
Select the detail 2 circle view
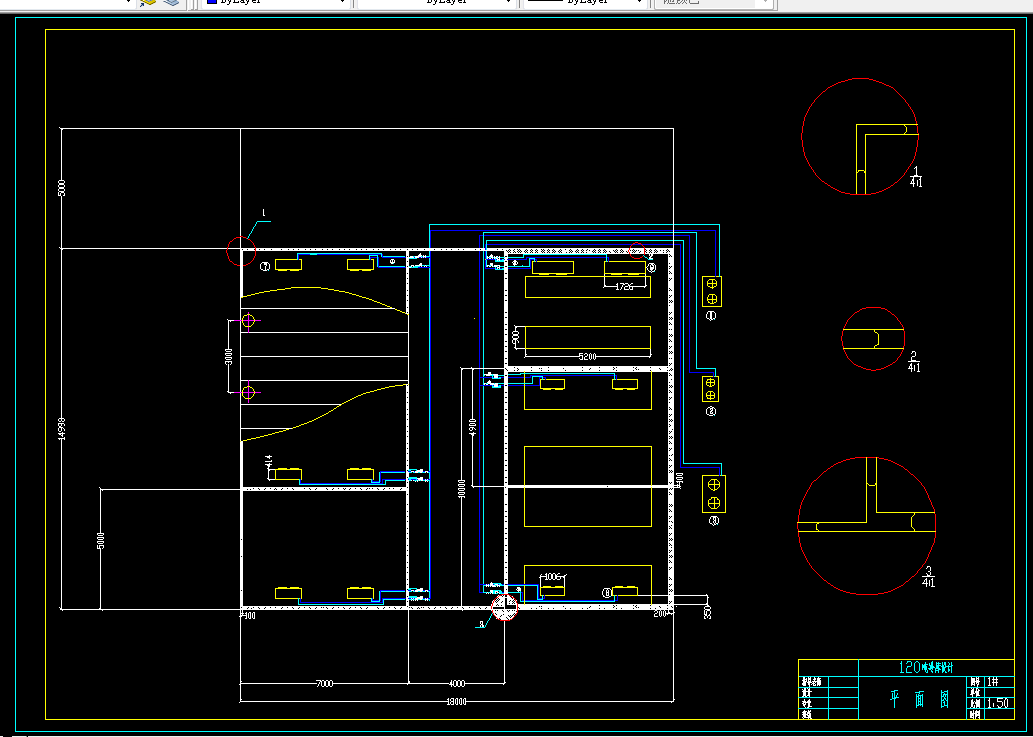click(x=873, y=339)
